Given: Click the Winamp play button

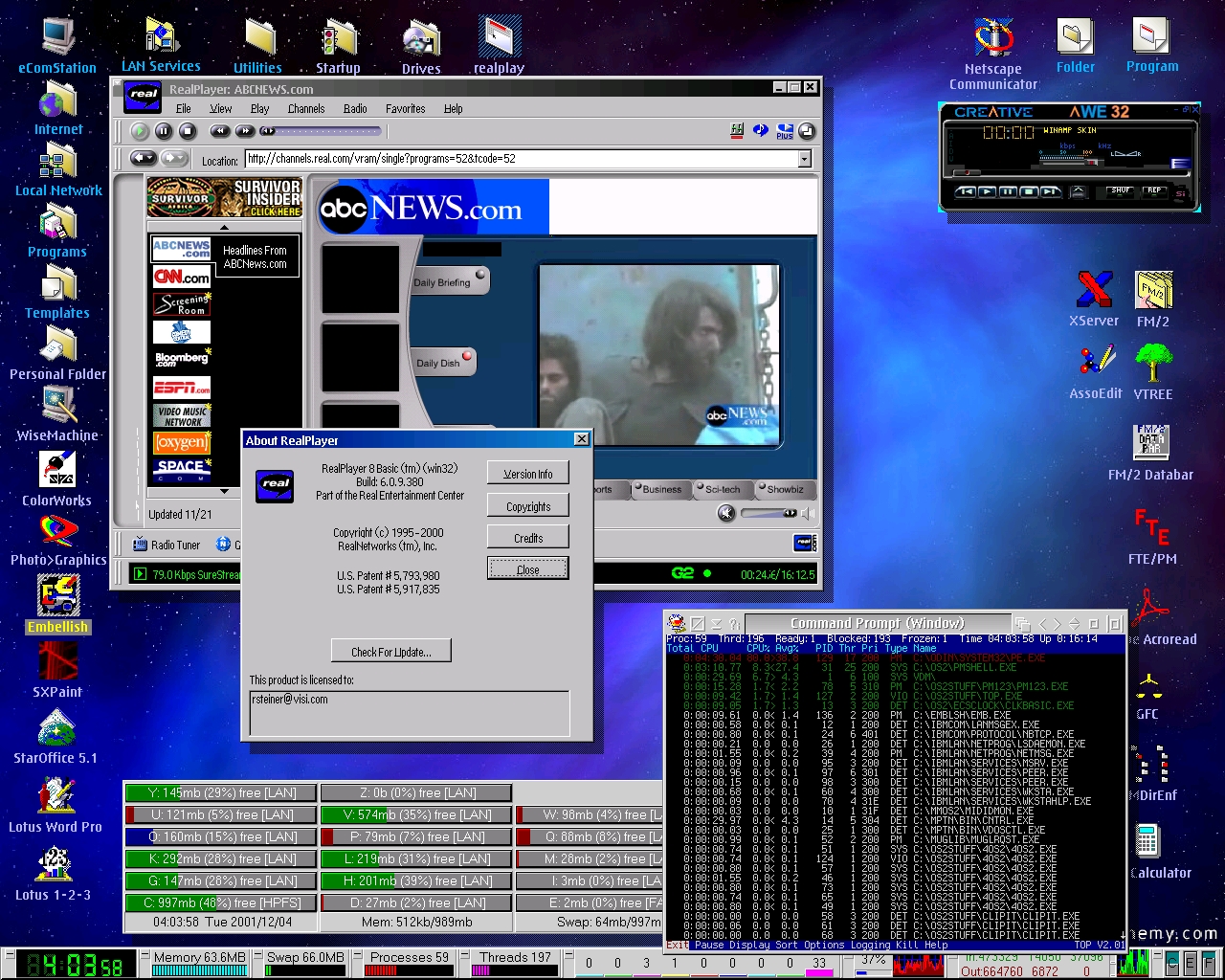Looking at the screenshot, I should click(988, 191).
